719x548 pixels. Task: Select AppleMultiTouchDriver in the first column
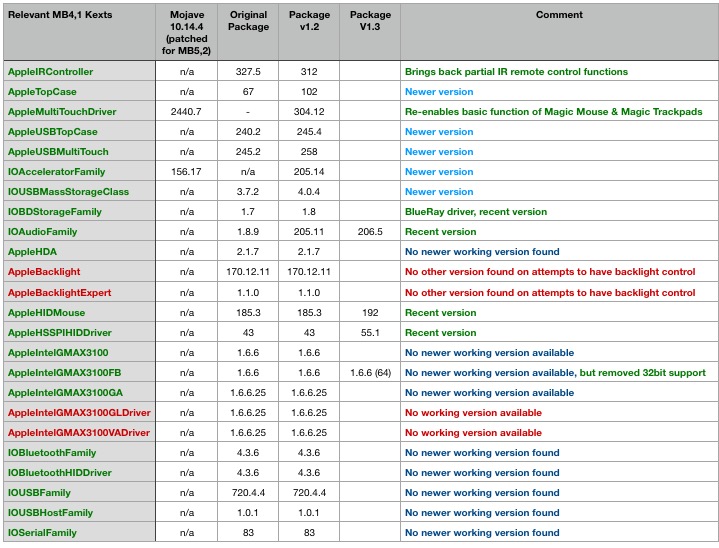tap(62, 112)
